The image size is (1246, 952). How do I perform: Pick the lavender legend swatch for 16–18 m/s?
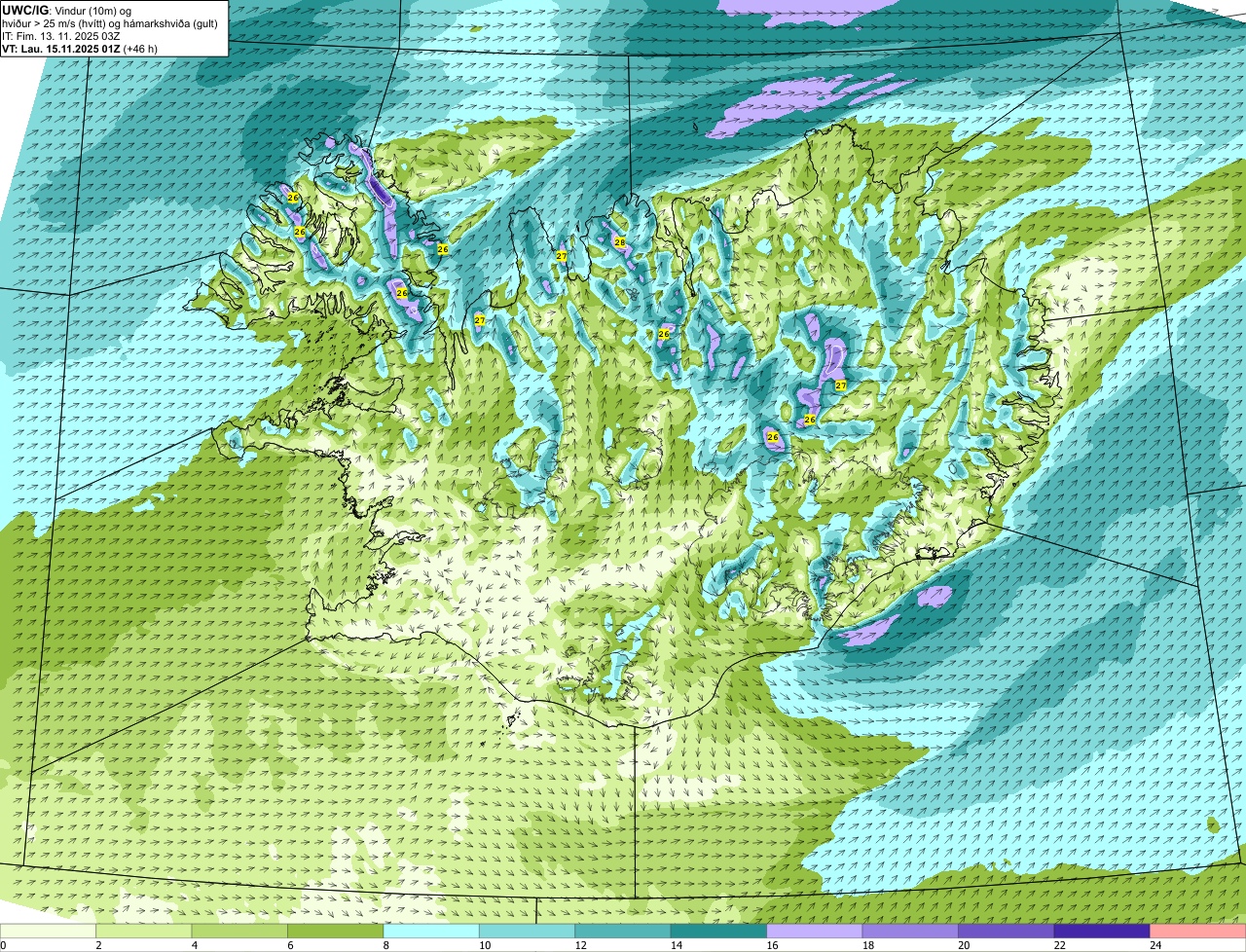816,931
